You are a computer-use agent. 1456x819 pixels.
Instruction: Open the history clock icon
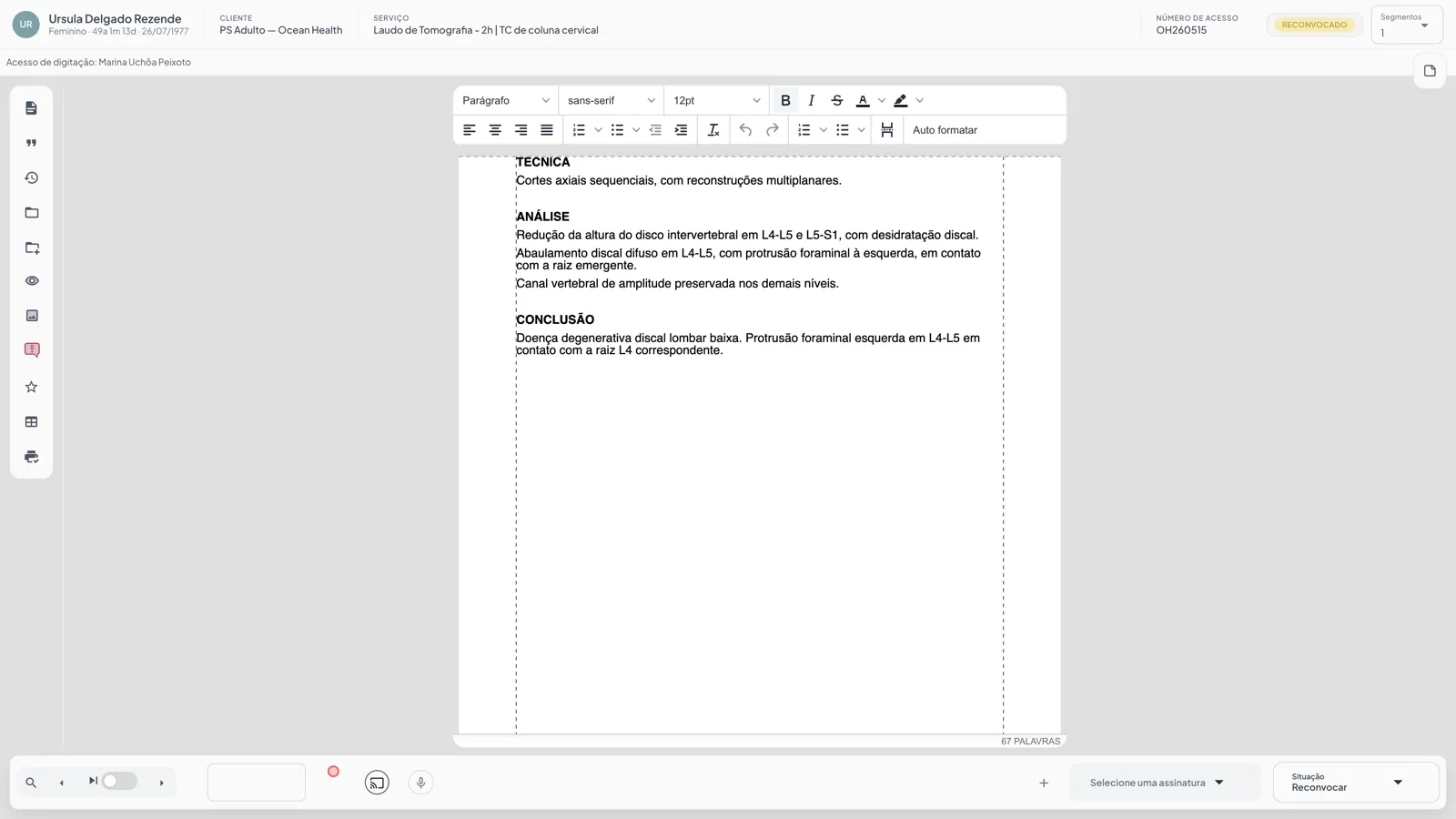tap(31, 177)
